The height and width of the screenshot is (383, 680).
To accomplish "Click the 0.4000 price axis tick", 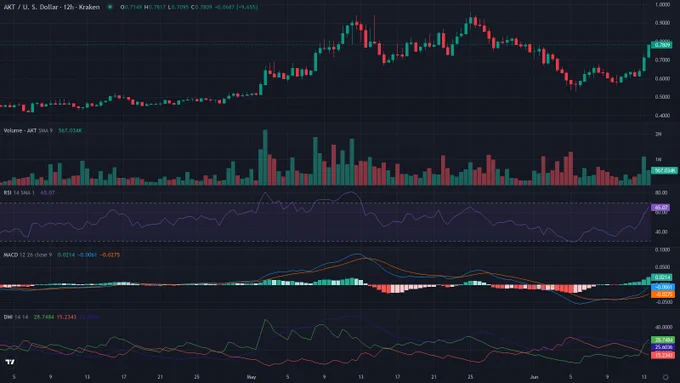I will click(x=662, y=116).
